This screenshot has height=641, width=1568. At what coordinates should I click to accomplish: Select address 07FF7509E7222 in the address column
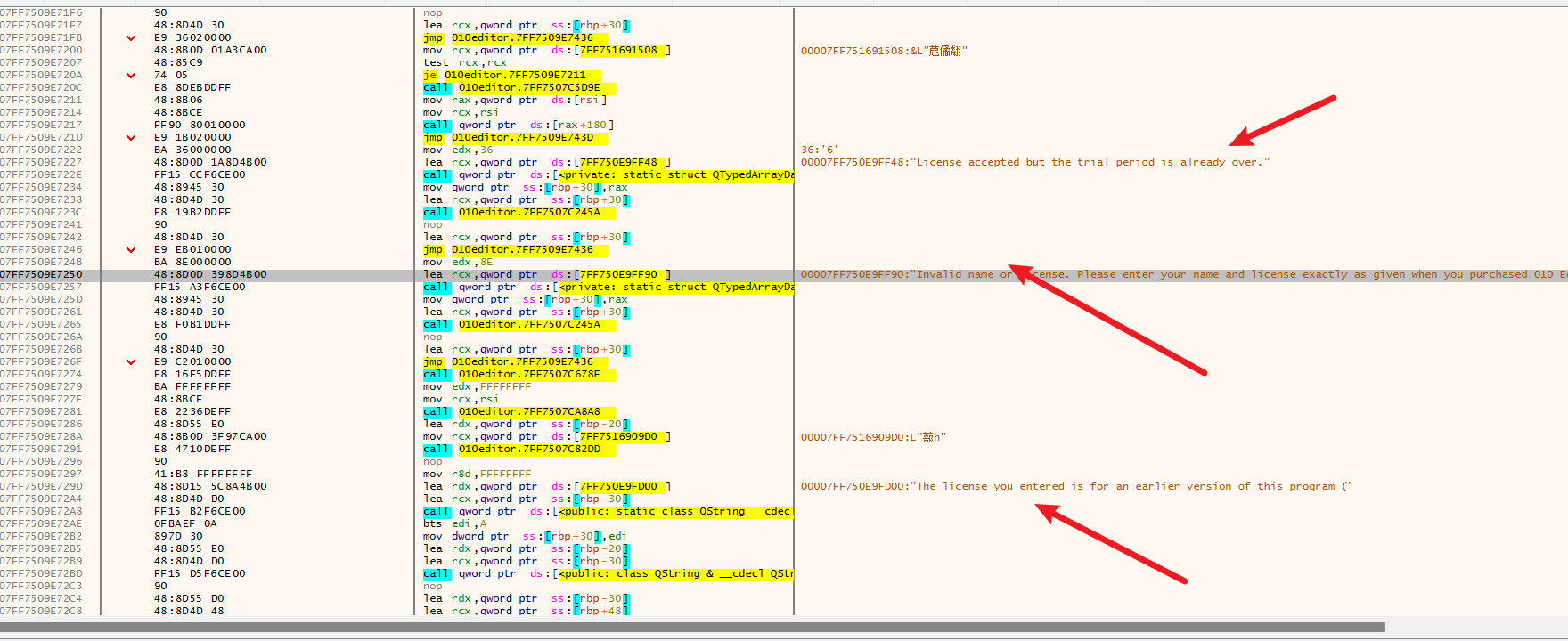click(41, 150)
